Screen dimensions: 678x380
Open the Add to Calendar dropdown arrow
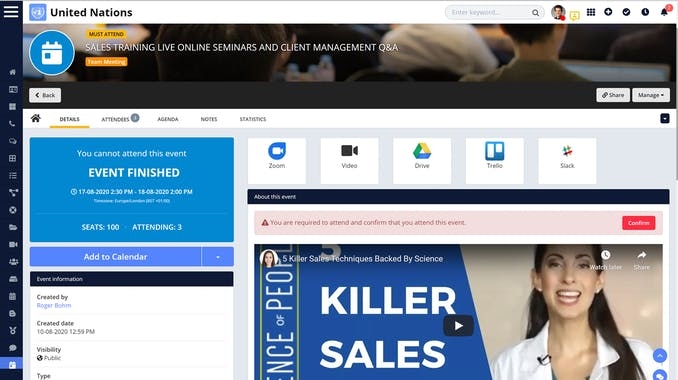[x=217, y=257]
